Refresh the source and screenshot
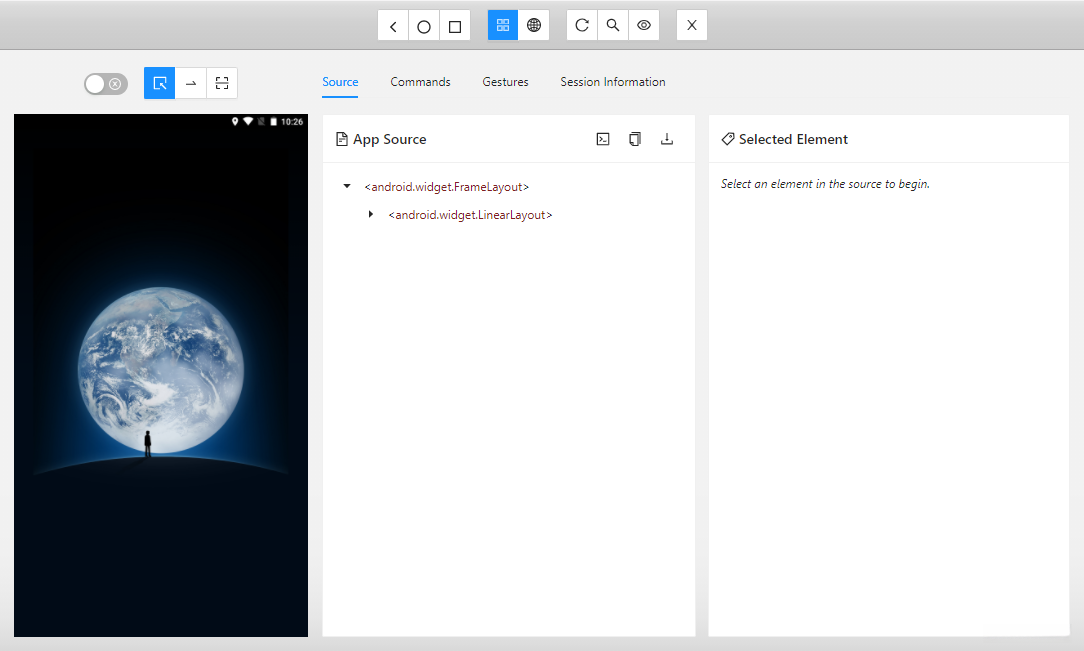Viewport: 1084px width, 651px height. pyautogui.click(x=582, y=26)
